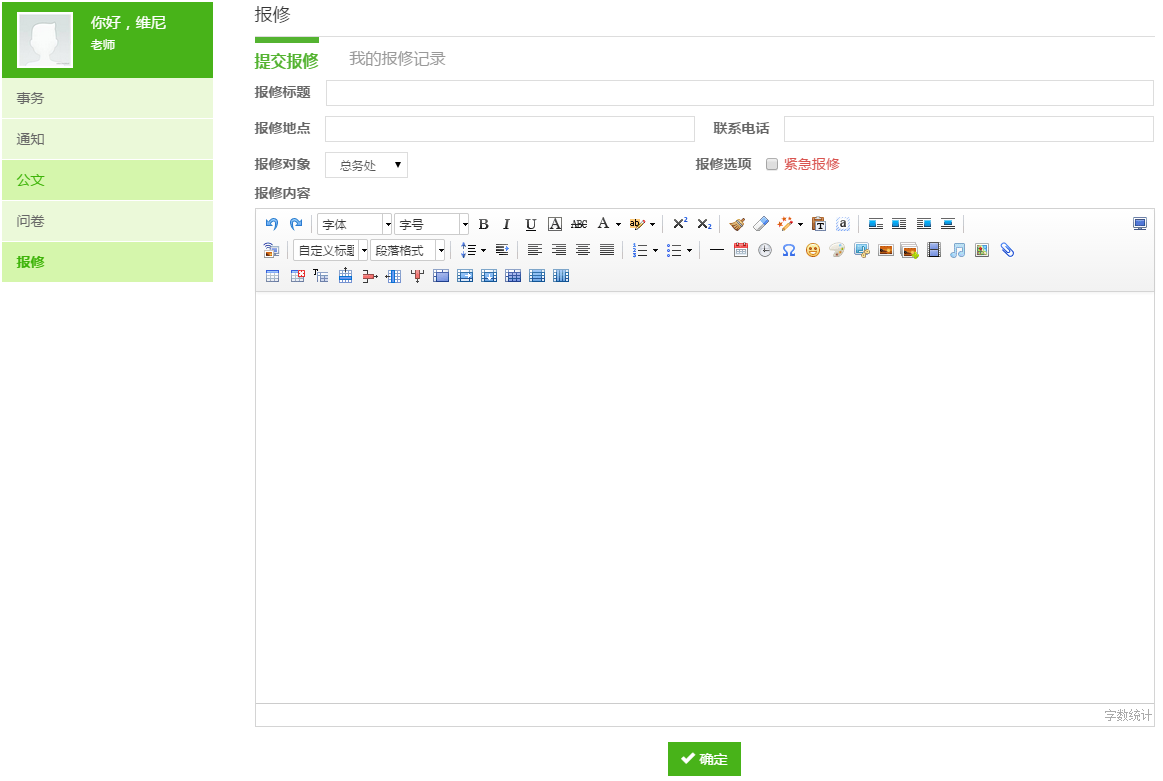Viewport: 1163px width, 781px height.
Task: Click the 报修标题 input field
Action: click(x=739, y=93)
